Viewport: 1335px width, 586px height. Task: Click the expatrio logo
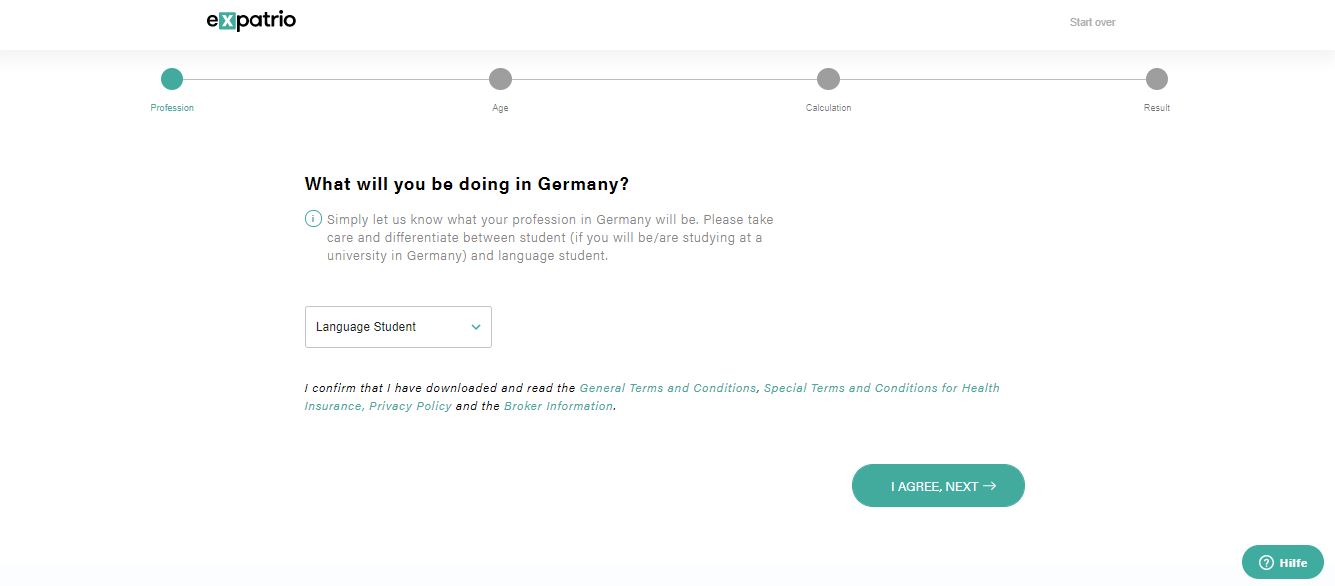[251, 21]
